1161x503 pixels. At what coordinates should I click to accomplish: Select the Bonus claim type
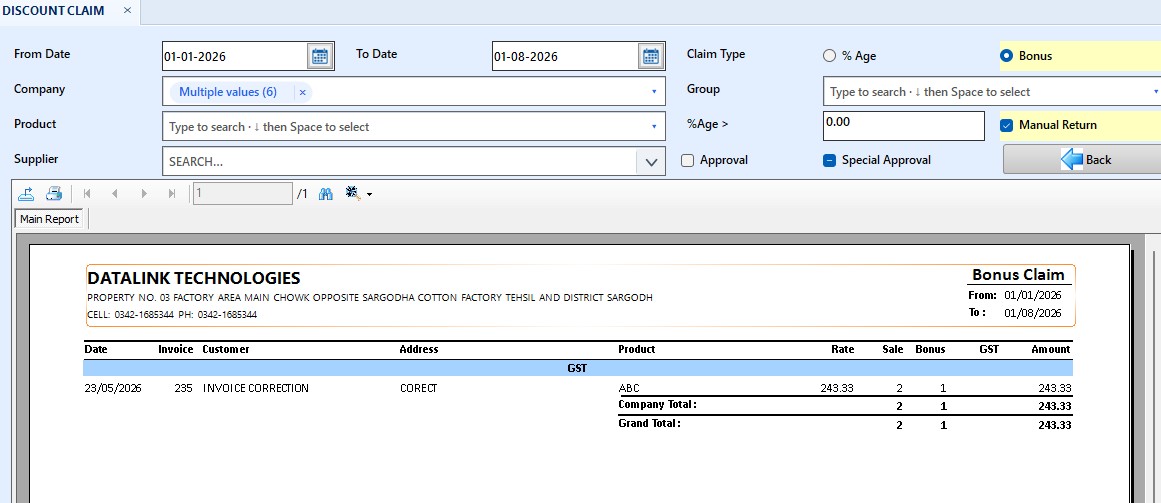click(1006, 56)
